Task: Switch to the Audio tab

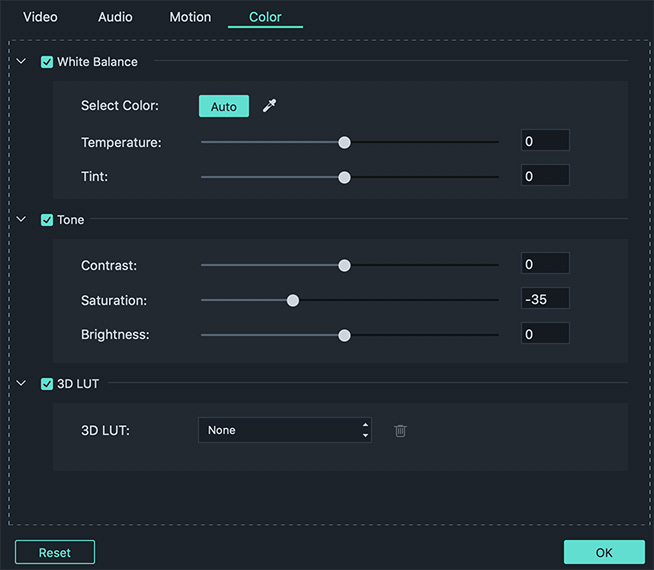Action: [115, 17]
